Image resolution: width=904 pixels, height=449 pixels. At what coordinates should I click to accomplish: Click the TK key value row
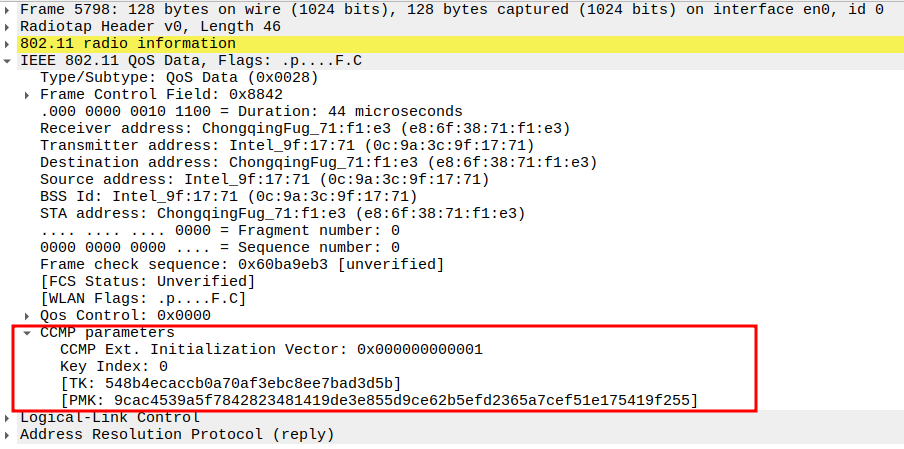230,384
